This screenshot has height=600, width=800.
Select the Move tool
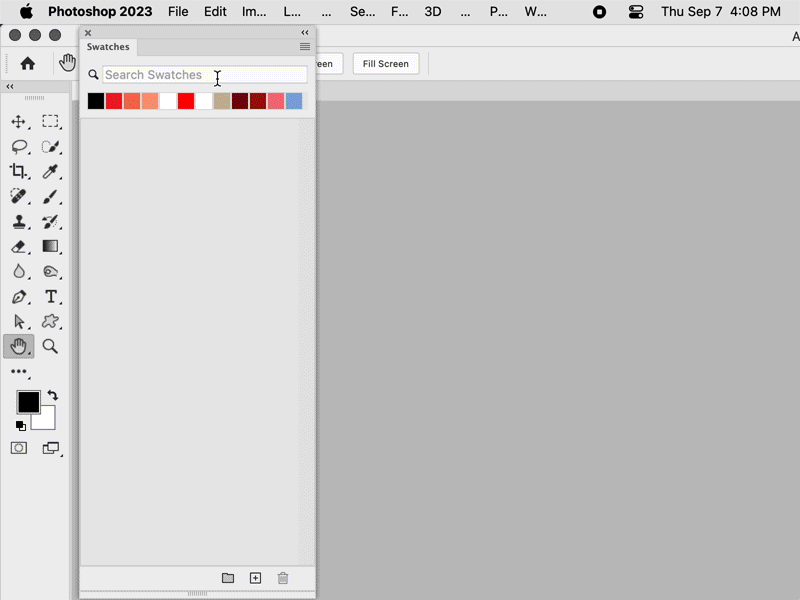pos(18,121)
